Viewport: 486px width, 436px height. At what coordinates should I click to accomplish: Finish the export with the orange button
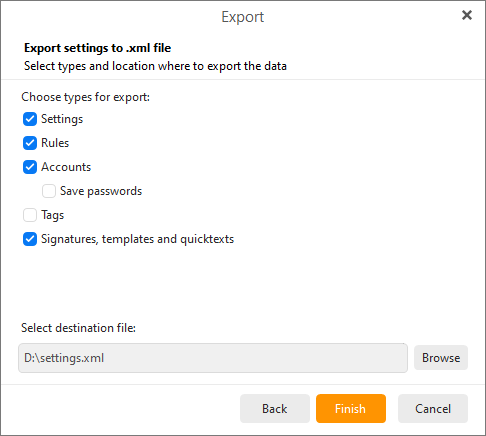coord(351,409)
